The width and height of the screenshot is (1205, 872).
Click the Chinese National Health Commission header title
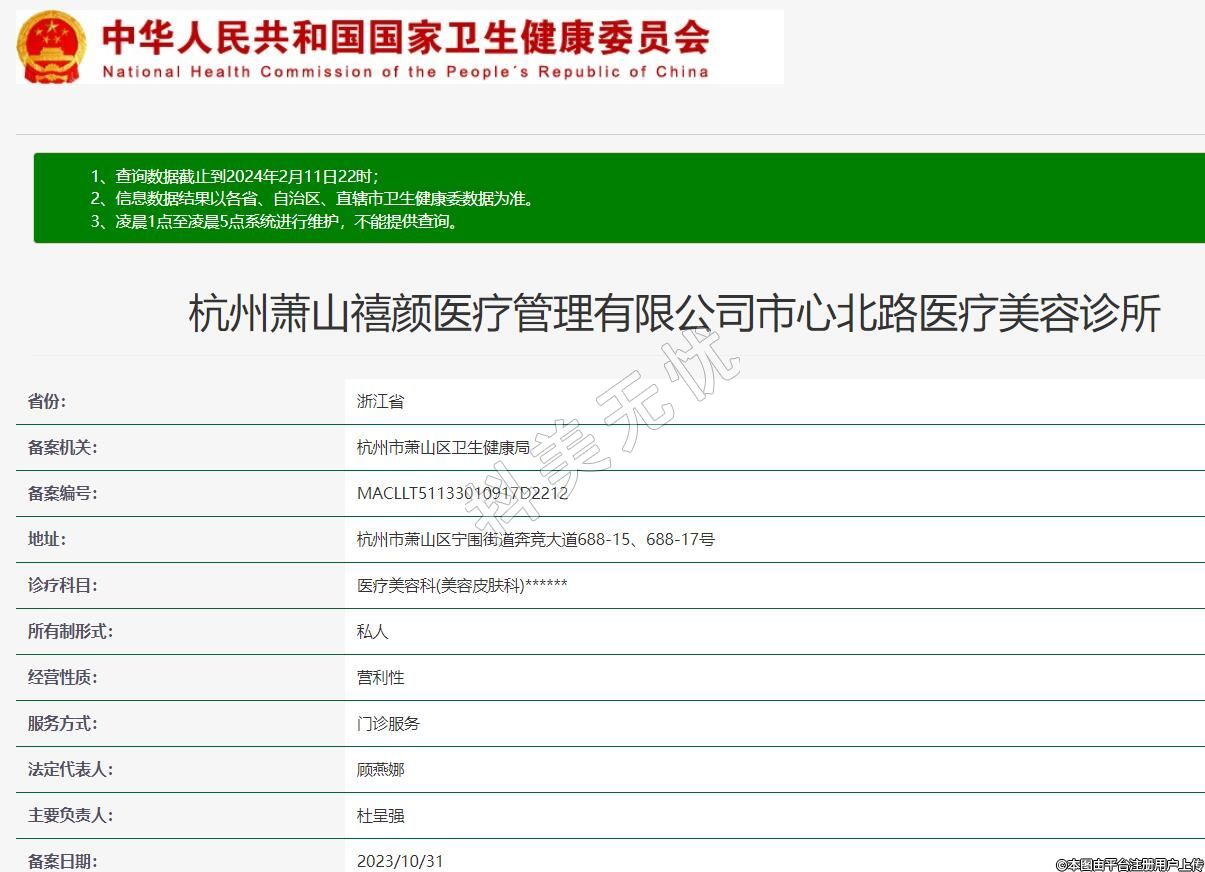tap(405, 37)
